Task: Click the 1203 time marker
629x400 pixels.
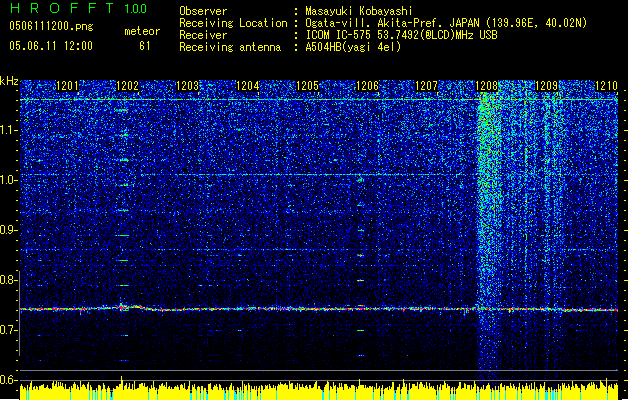Action: (187, 86)
